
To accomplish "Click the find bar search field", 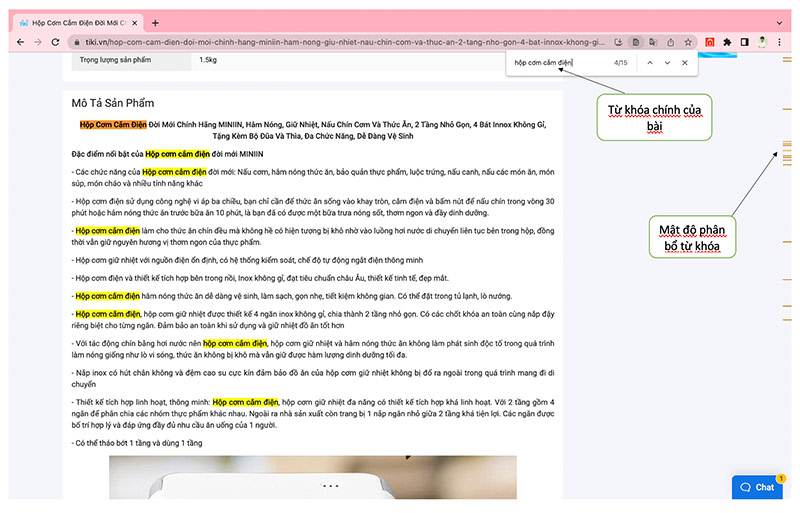I will coord(555,63).
